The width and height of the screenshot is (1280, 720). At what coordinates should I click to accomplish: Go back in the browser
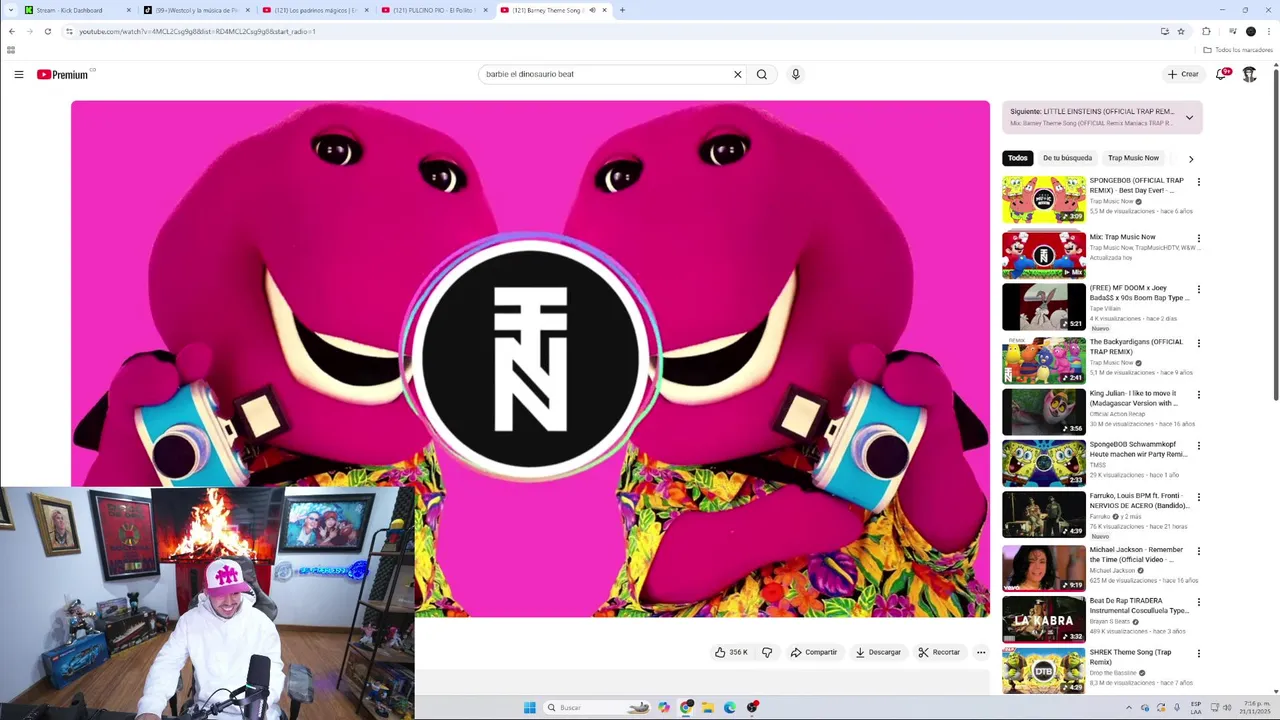pos(12,31)
